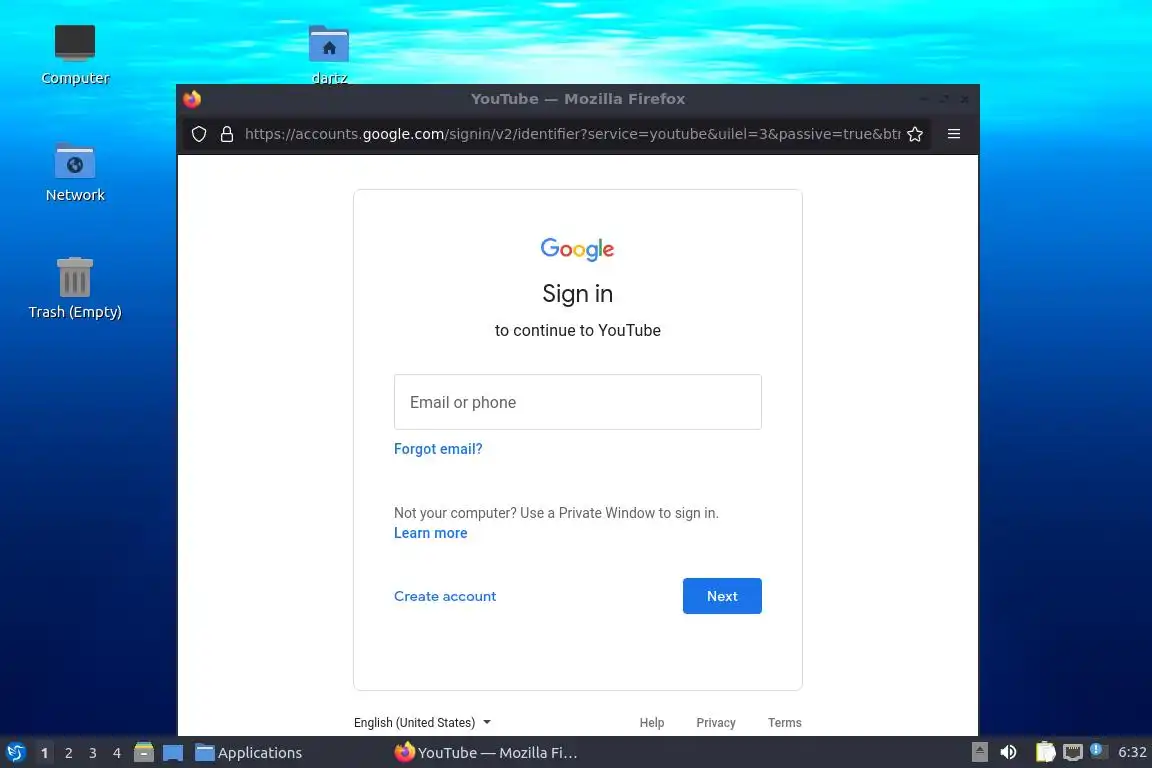
Task: Switch to workspace 2
Action: [x=68, y=753]
